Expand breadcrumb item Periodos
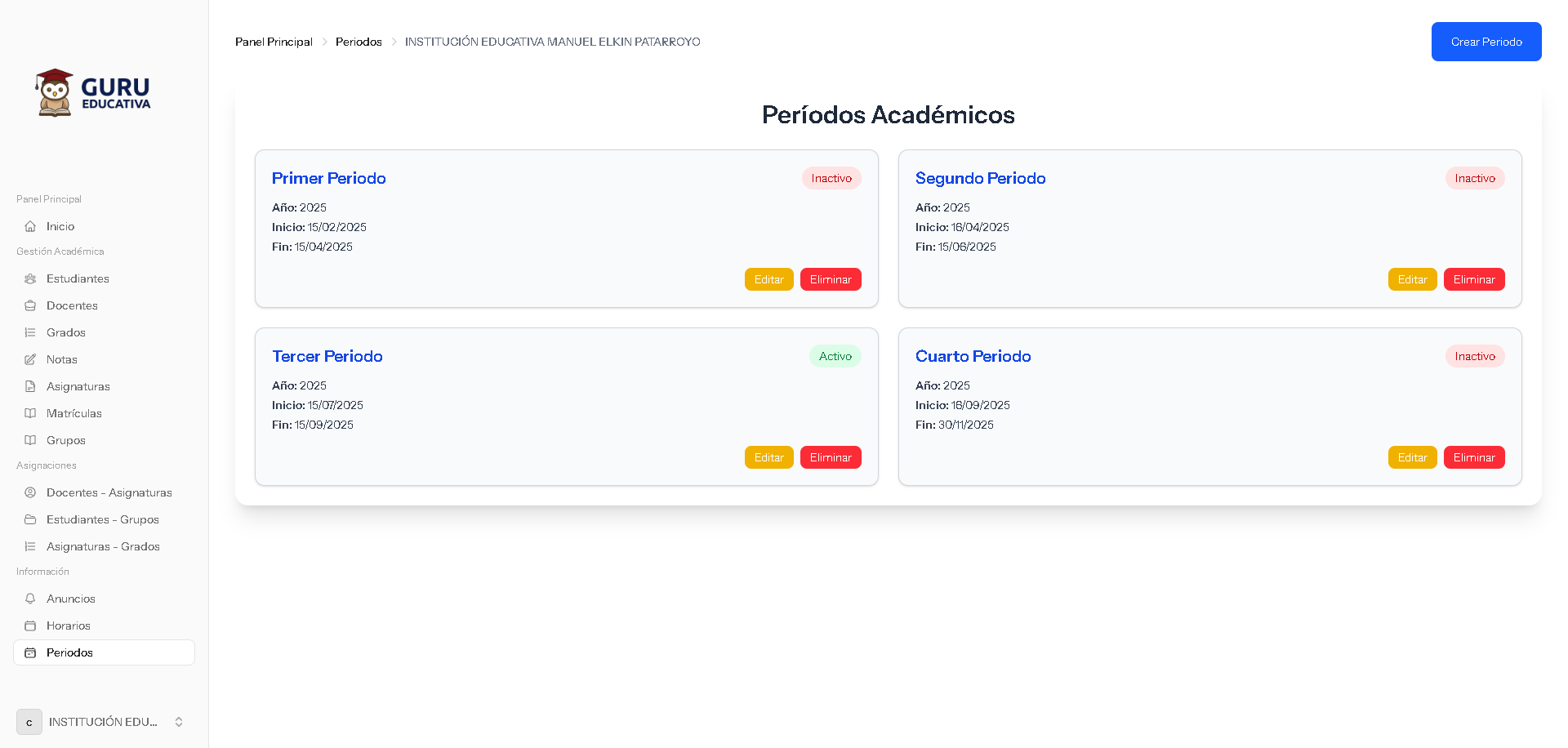 (x=359, y=42)
